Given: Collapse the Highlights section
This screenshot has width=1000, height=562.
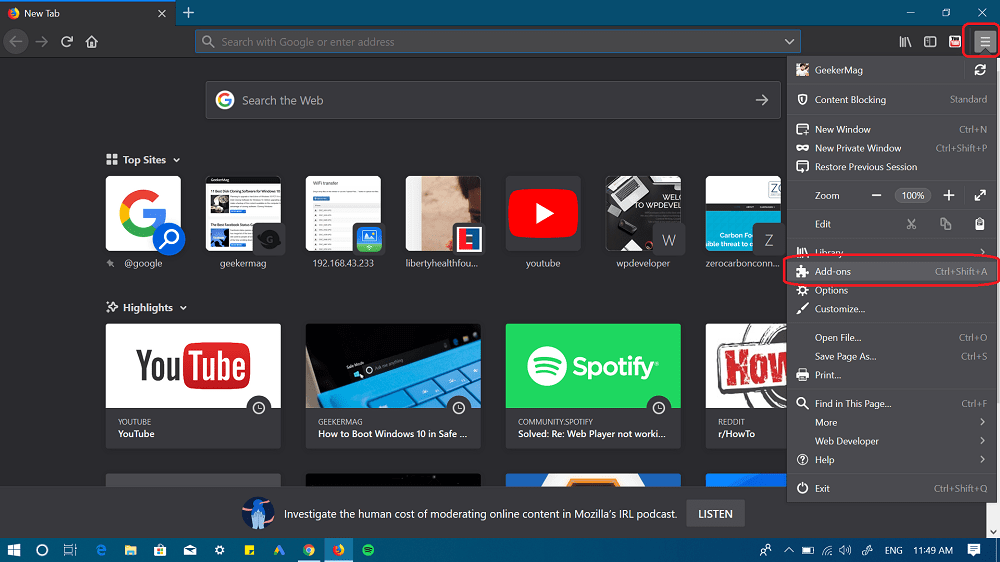Looking at the screenshot, I should point(183,308).
